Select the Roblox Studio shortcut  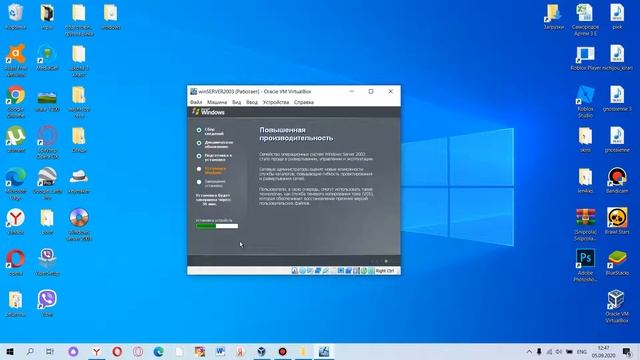[585, 102]
